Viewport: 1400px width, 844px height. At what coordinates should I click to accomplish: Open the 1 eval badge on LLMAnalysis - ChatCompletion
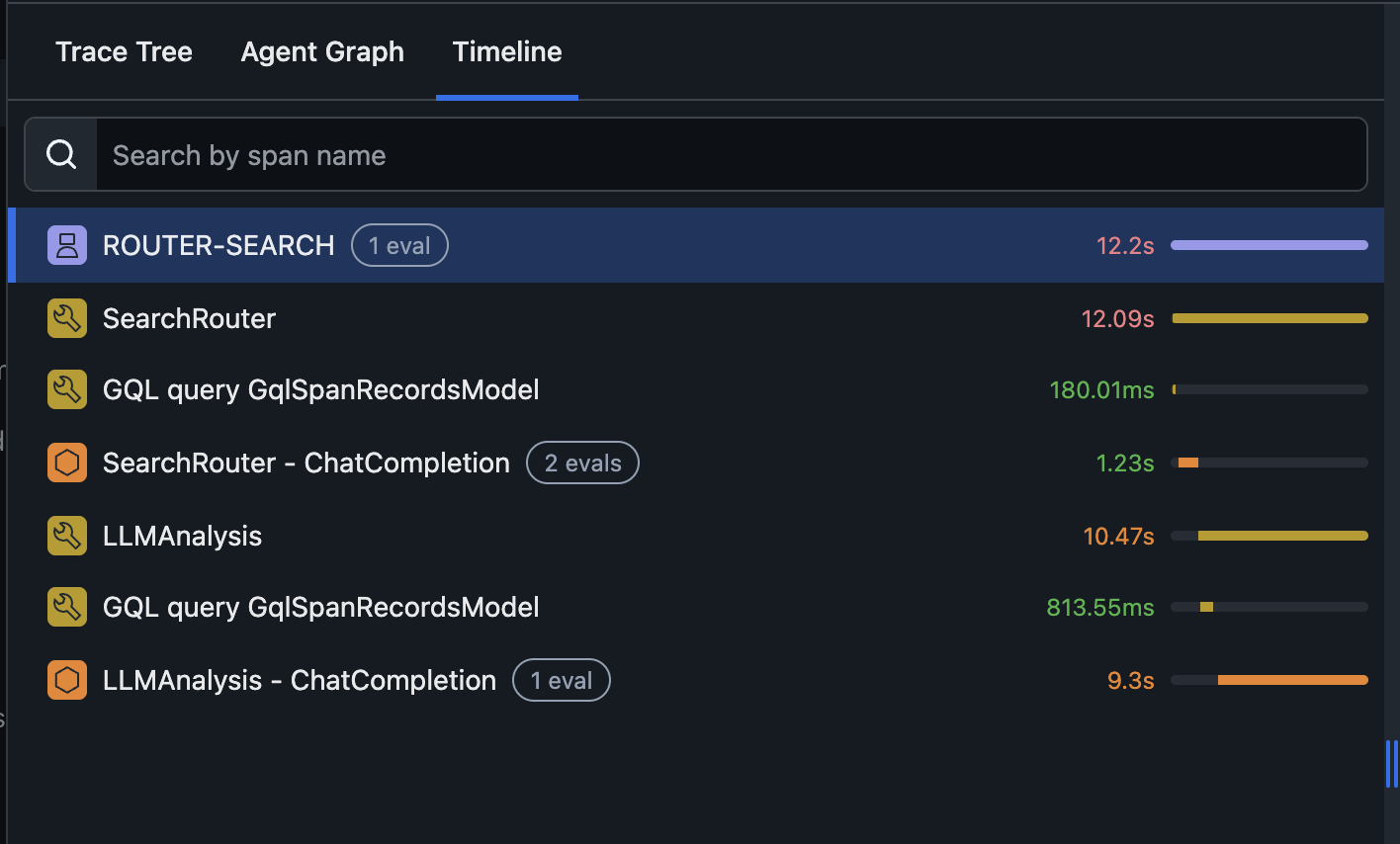tap(561, 680)
